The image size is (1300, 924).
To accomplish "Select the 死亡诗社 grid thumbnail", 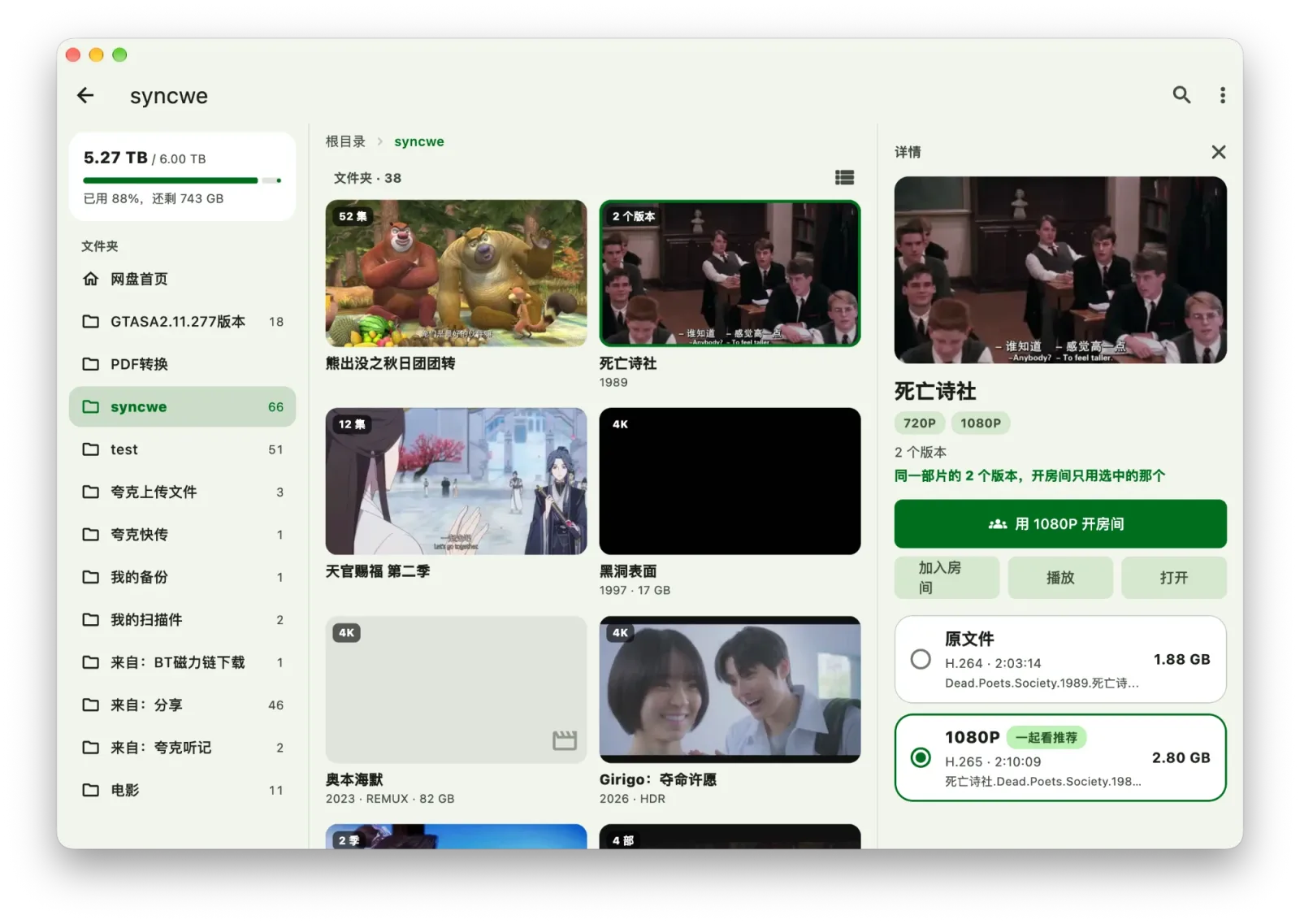I will point(730,273).
